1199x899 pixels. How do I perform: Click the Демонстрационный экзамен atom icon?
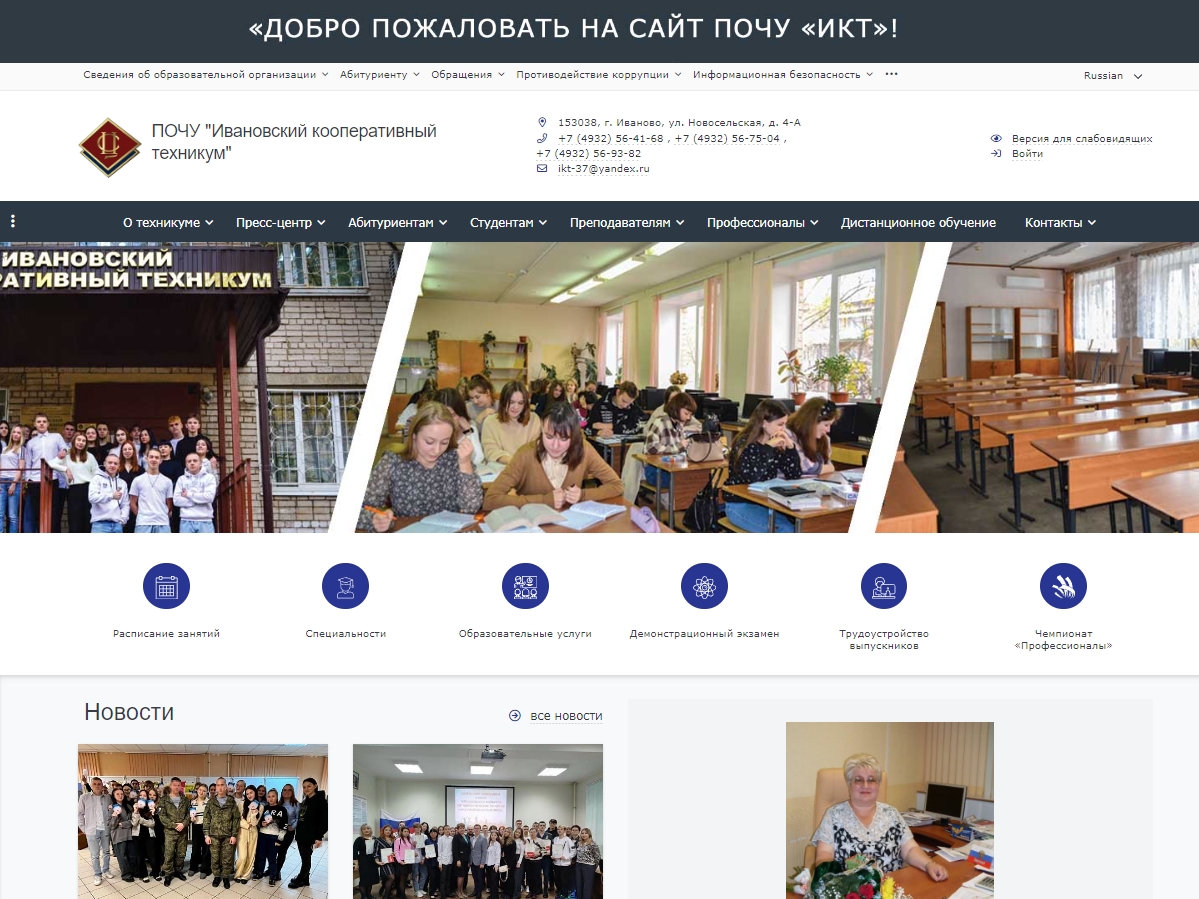tap(704, 586)
